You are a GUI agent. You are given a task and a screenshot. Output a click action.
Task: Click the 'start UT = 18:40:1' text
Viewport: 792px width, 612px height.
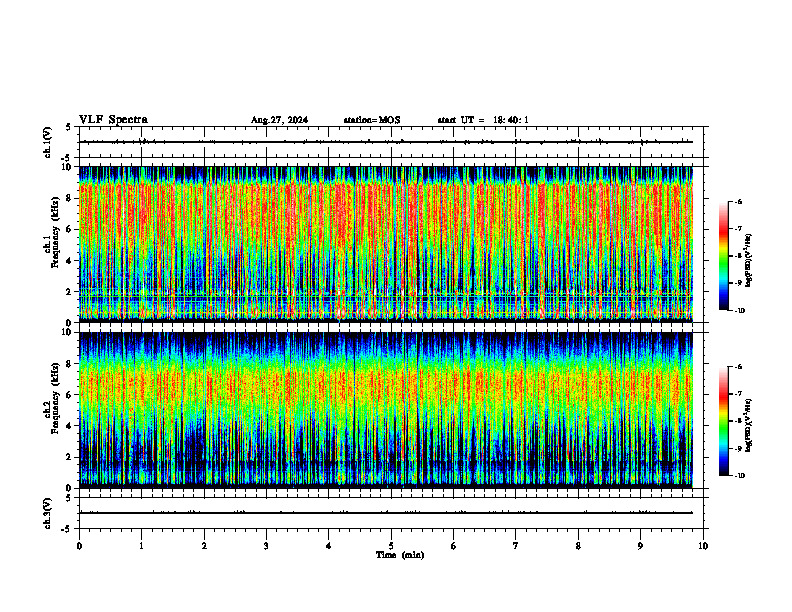click(483, 120)
